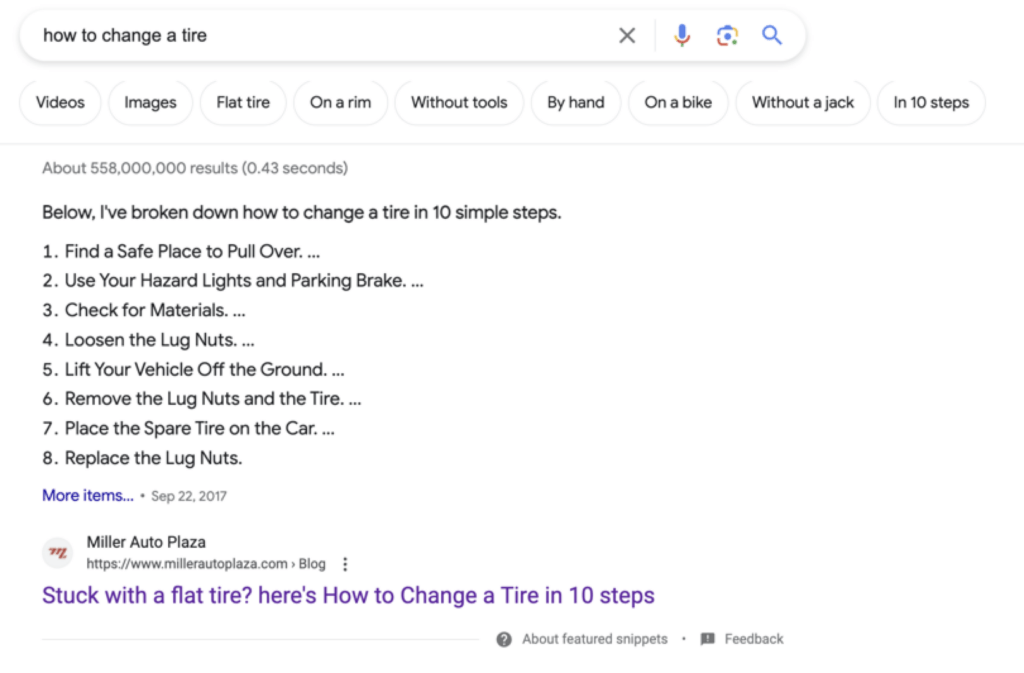Select the Flat tire refinement chip

coord(243,102)
